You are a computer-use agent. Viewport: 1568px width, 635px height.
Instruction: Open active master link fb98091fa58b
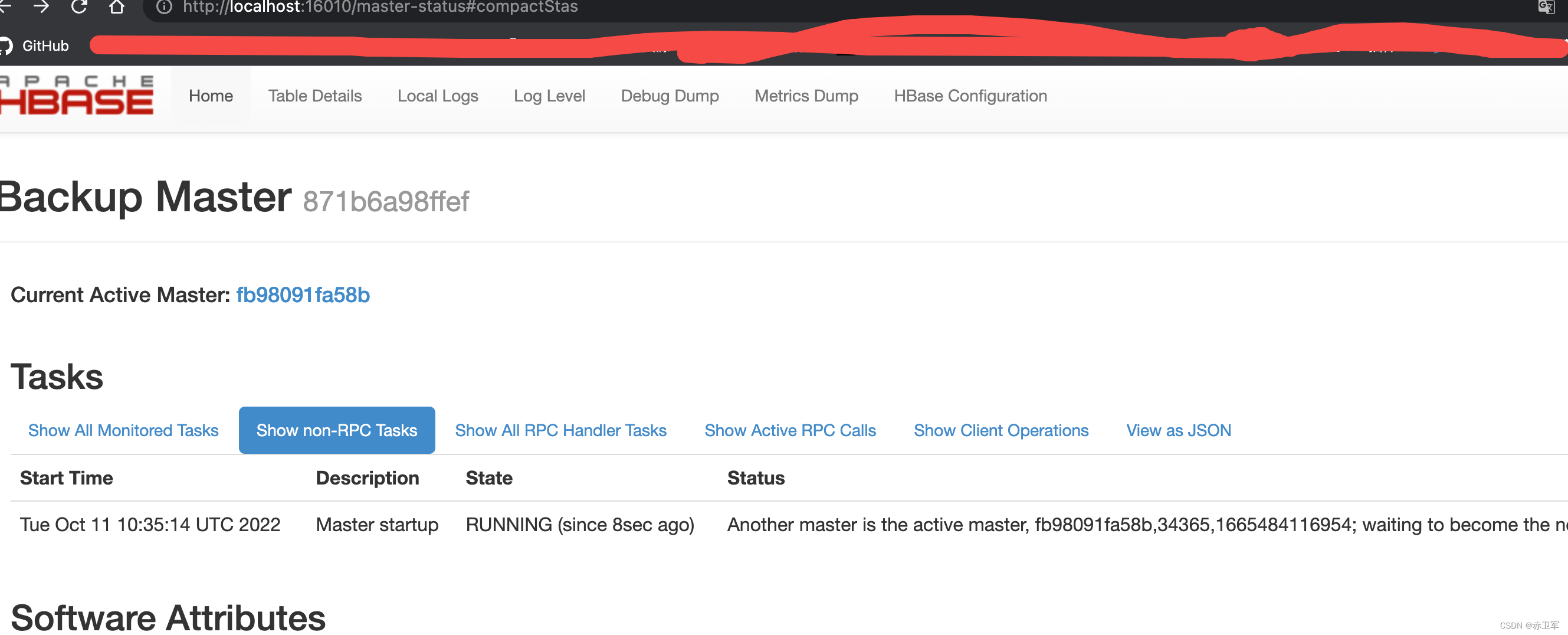click(x=303, y=294)
